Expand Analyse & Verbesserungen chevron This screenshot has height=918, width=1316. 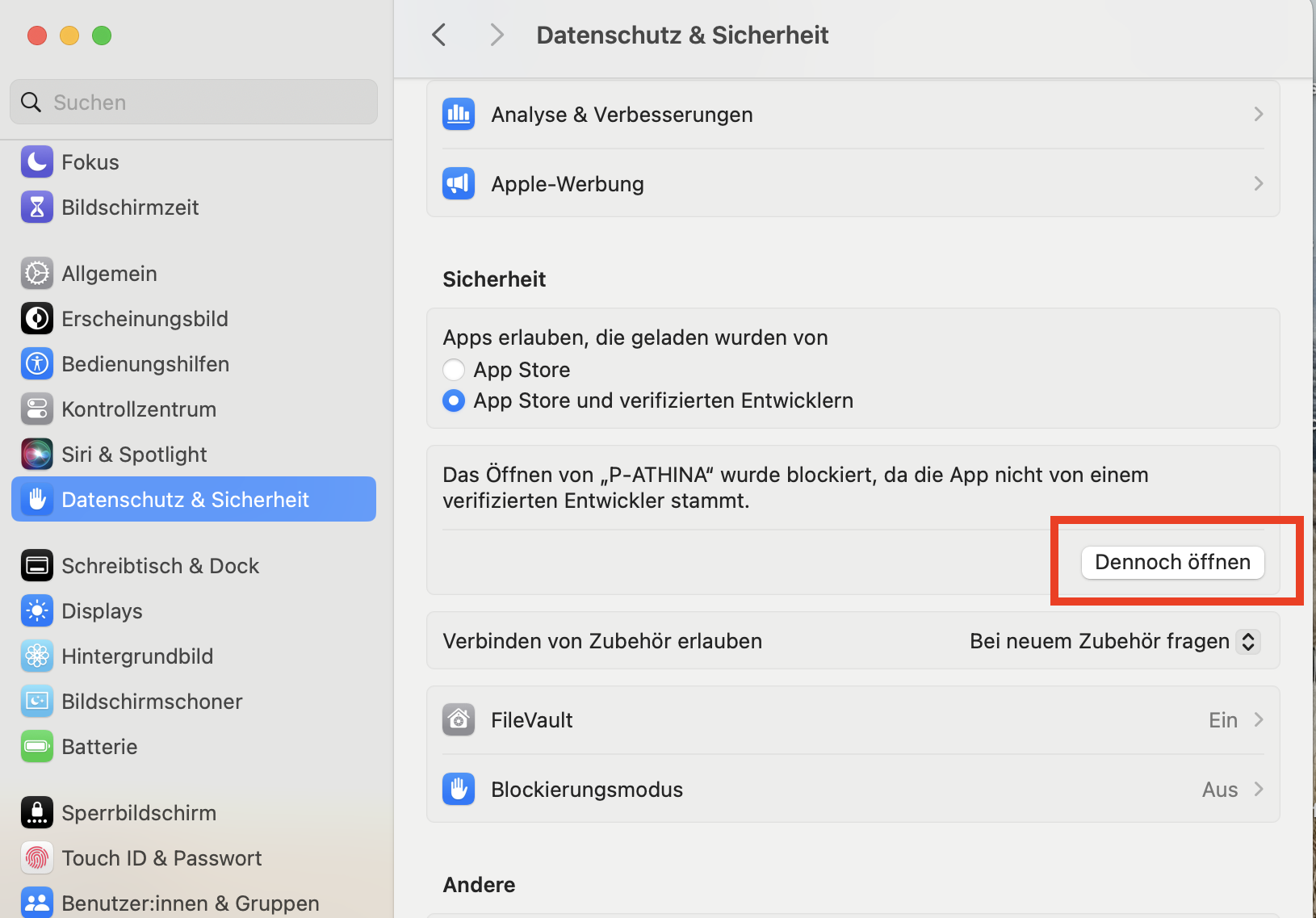1258,115
